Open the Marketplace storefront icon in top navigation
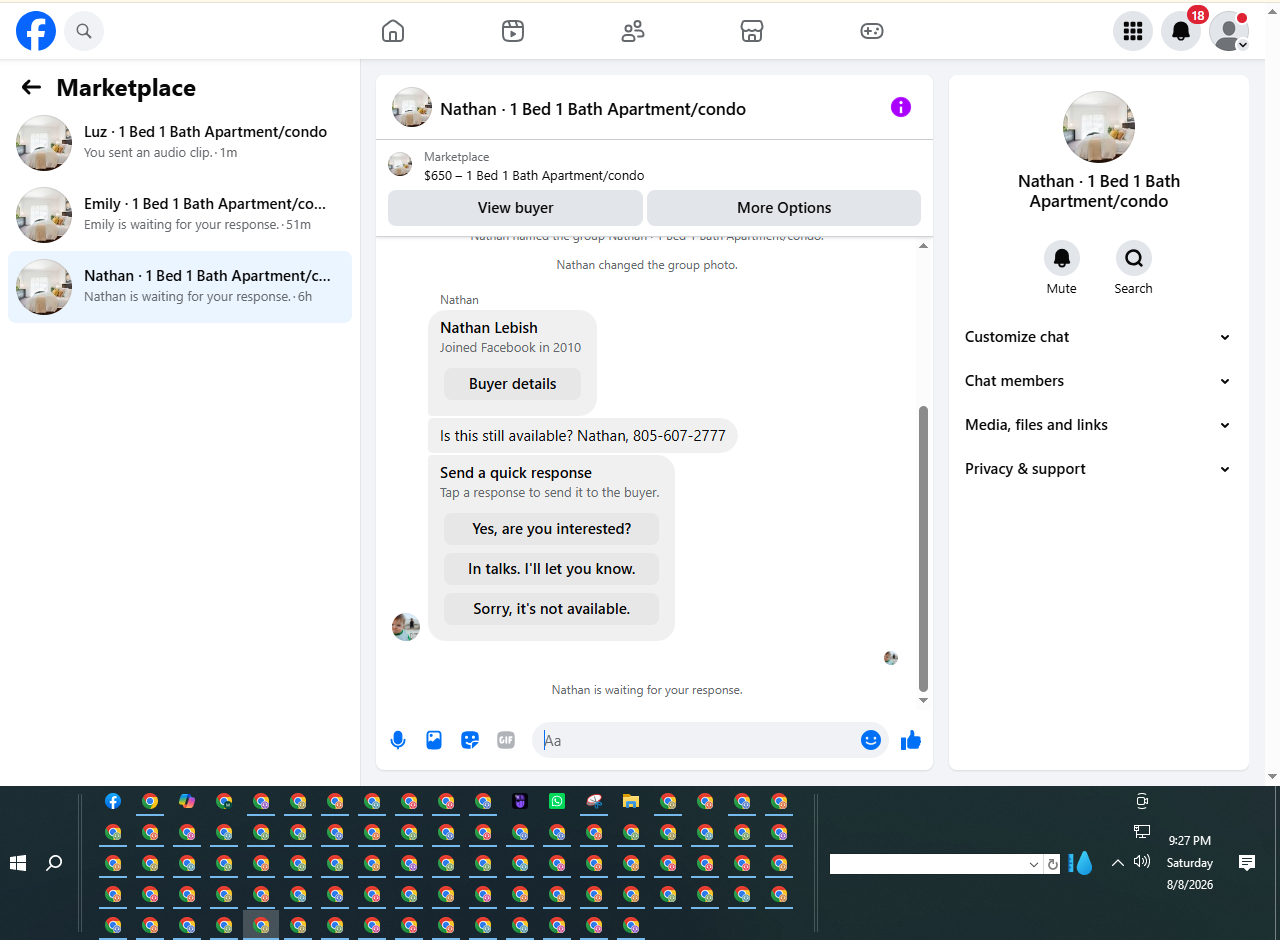The width and height of the screenshot is (1280, 940). coord(752,31)
